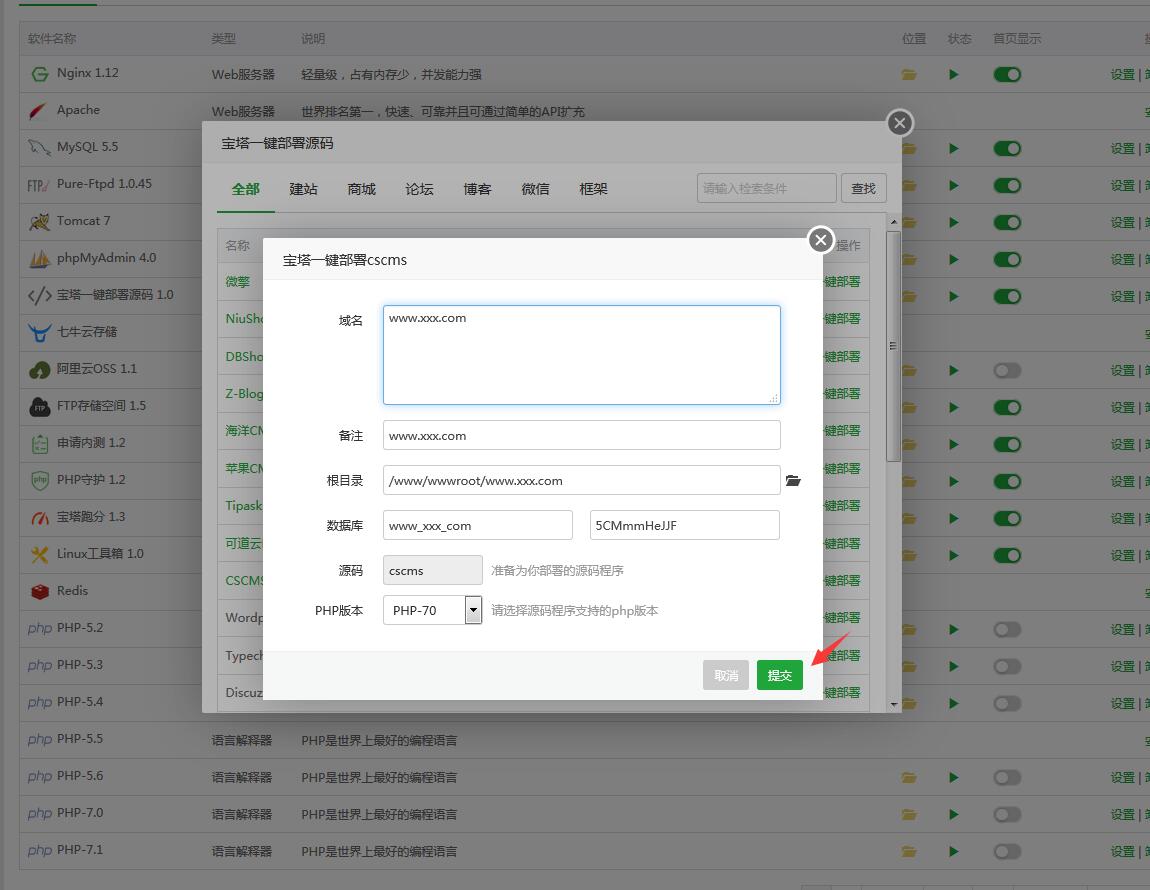Focus the database password field
This screenshot has height=890, width=1150.
coord(684,525)
